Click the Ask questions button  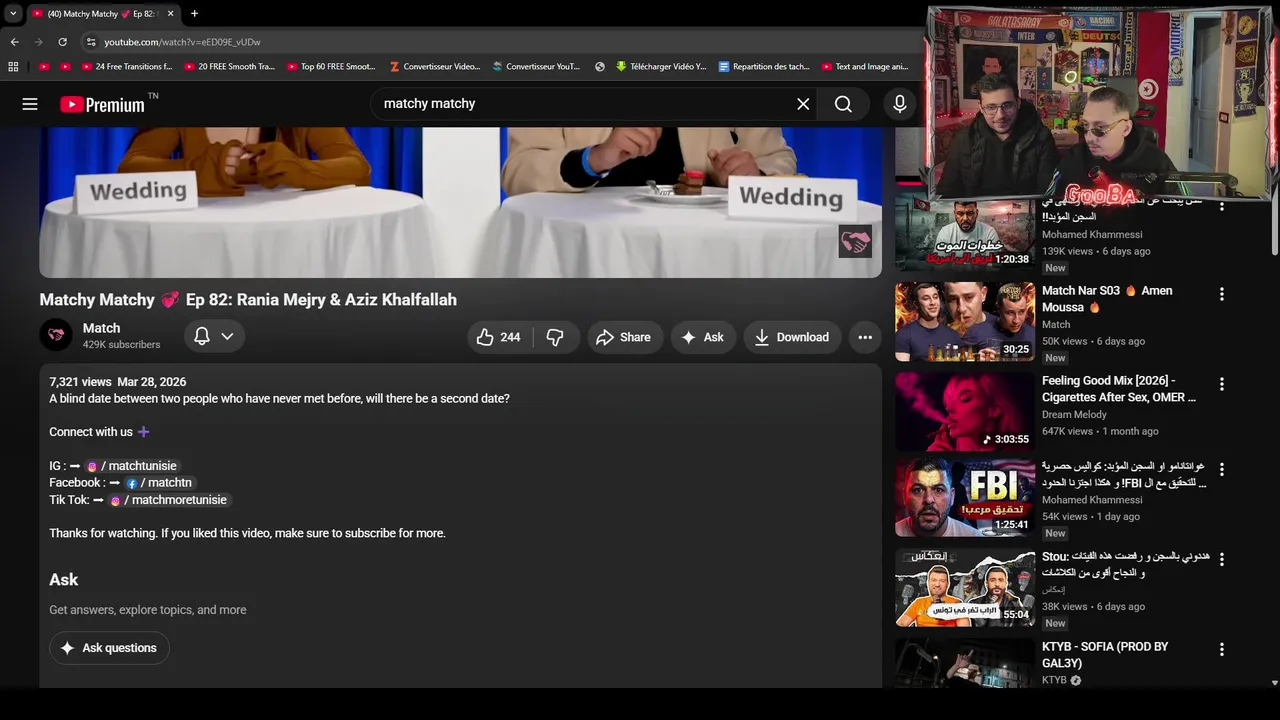[109, 648]
